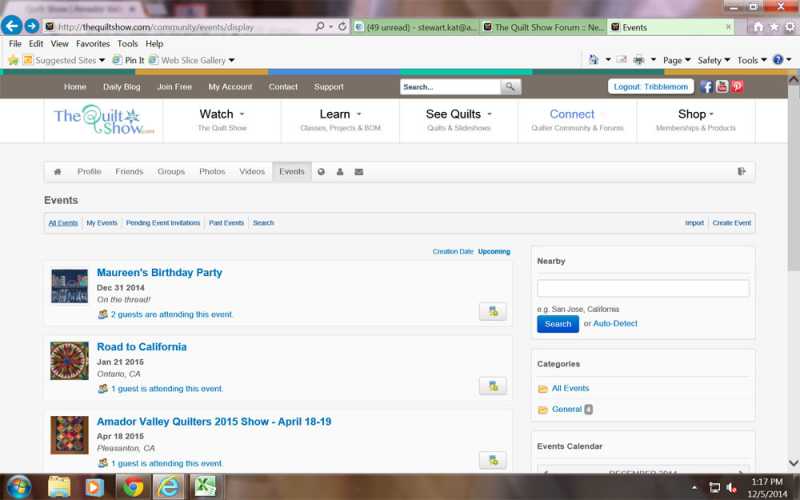This screenshot has width=800, height=500.
Task: Open messages envelope icon in community toolbar
Action: 359,172
